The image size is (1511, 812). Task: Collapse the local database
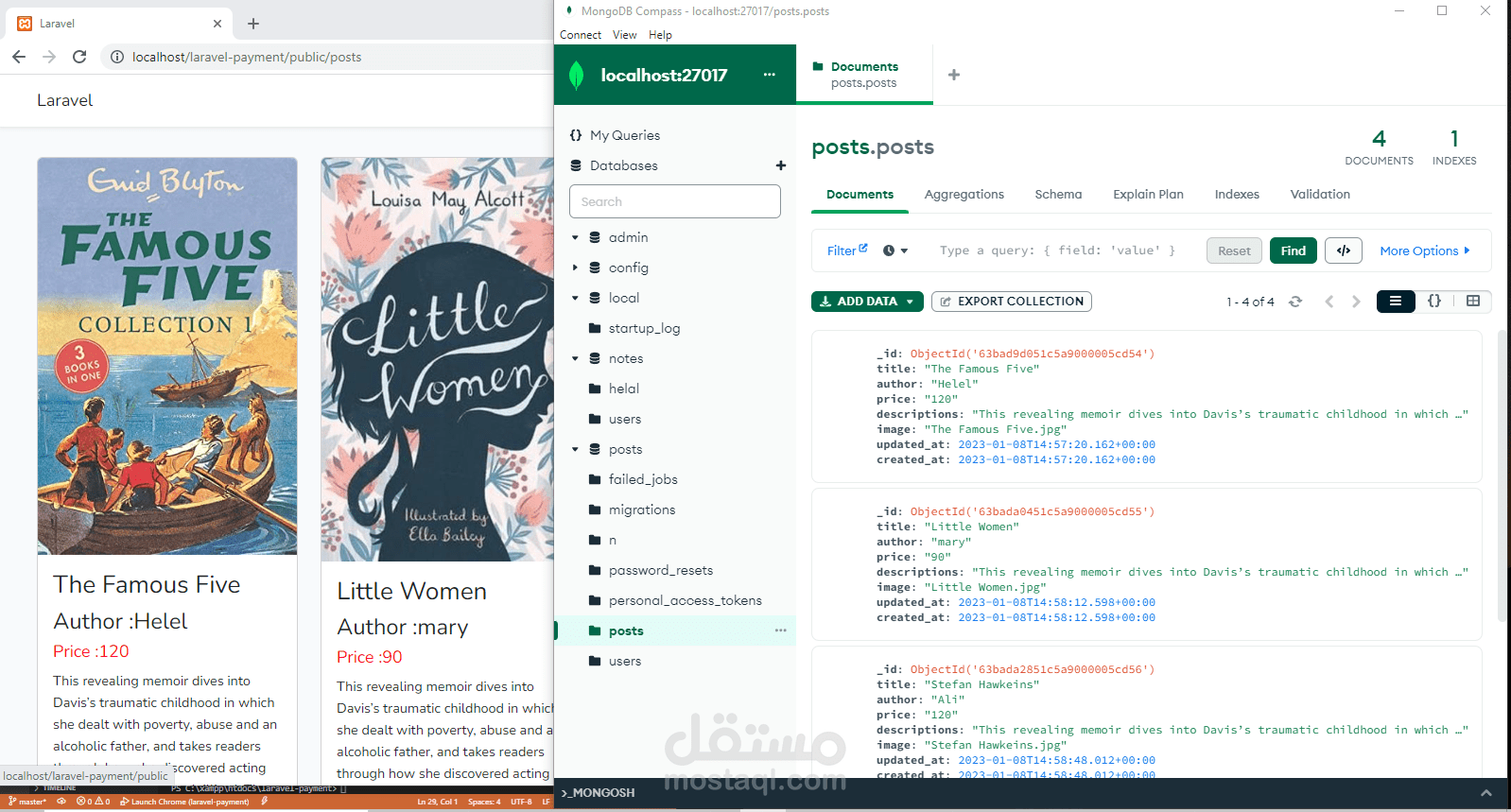[575, 298]
